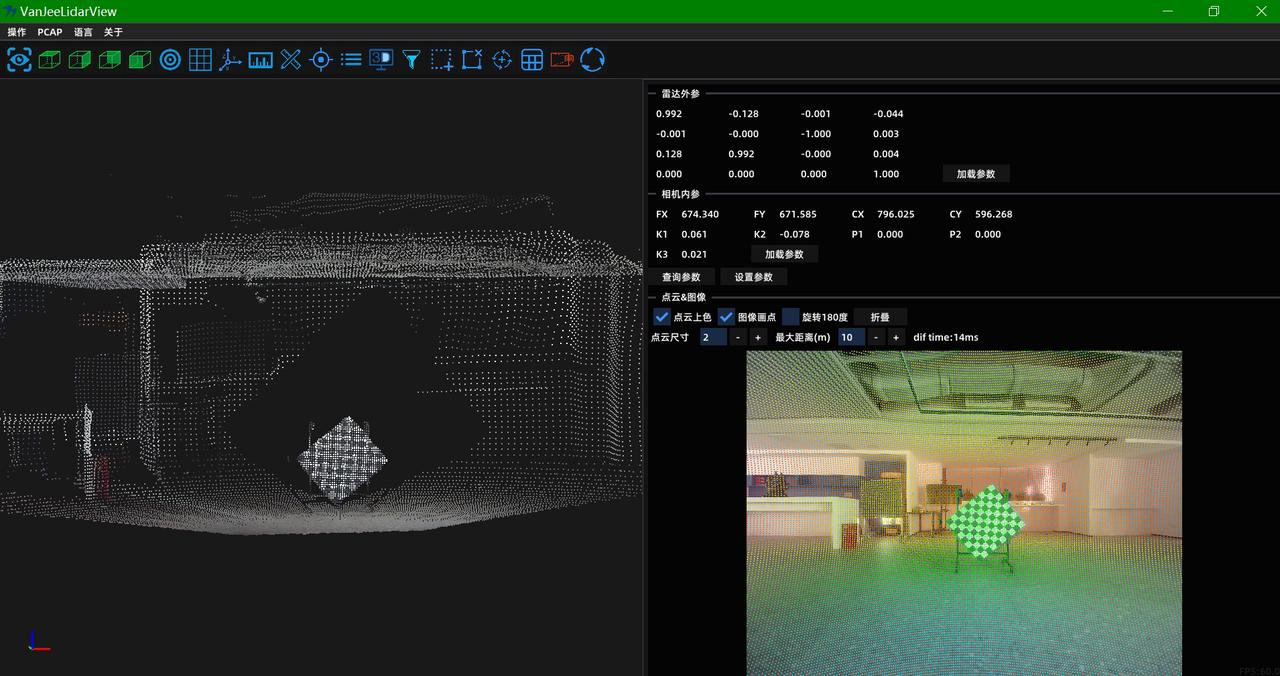
Task: Enable the 旋转180度 checkbox
Action: [x=790, y=317]
